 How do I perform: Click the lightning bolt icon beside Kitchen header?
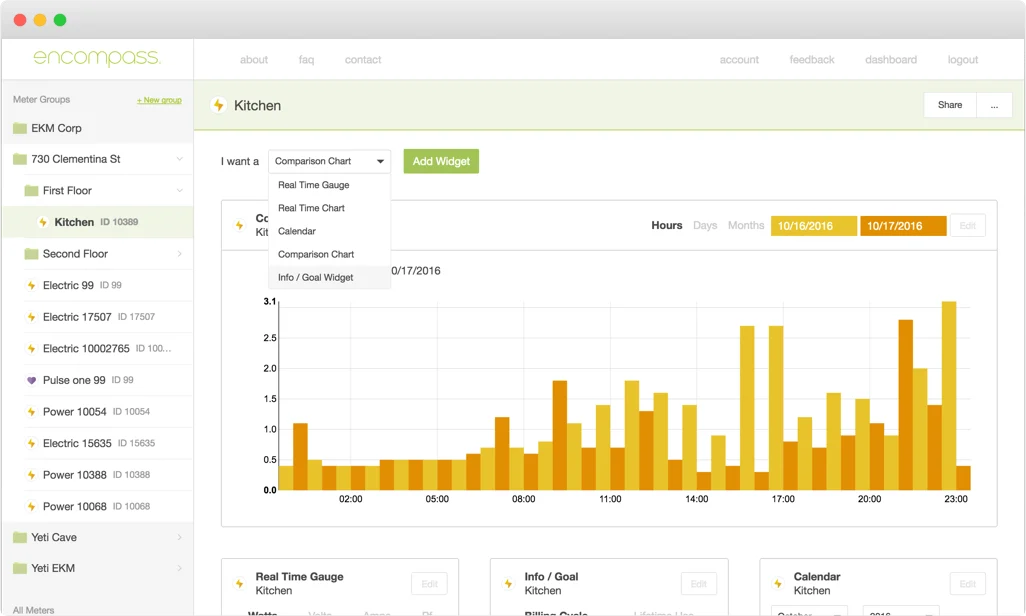[219, 105]
